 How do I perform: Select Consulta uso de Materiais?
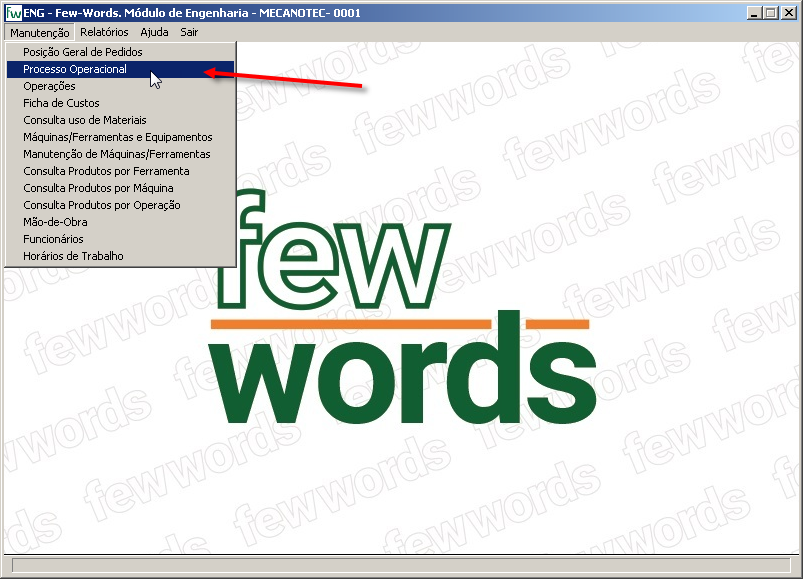(120, 120)
